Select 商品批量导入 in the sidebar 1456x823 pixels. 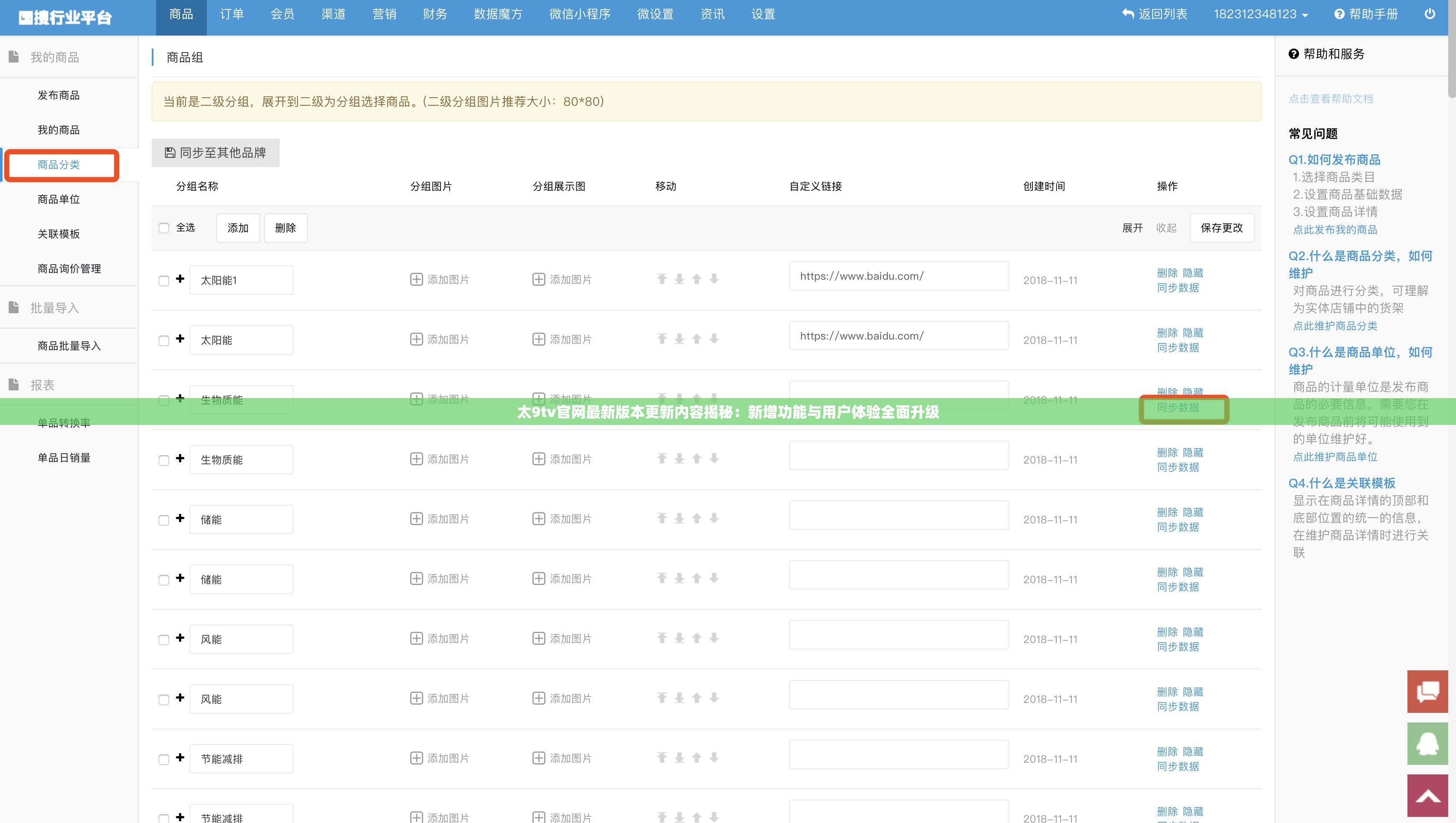pyautogui.click(x=69, y=346)
